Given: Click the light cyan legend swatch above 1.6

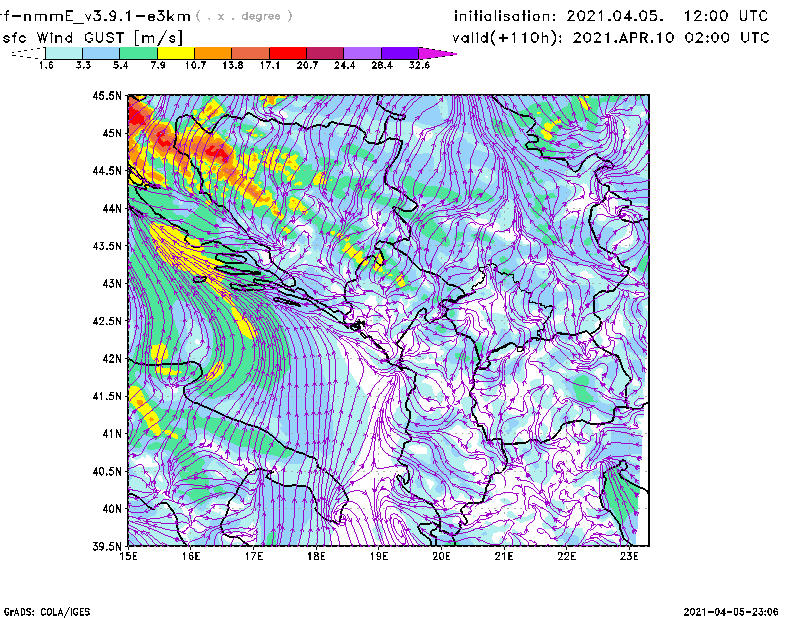Looking at the screenshot, I should (x=64, y=53).
